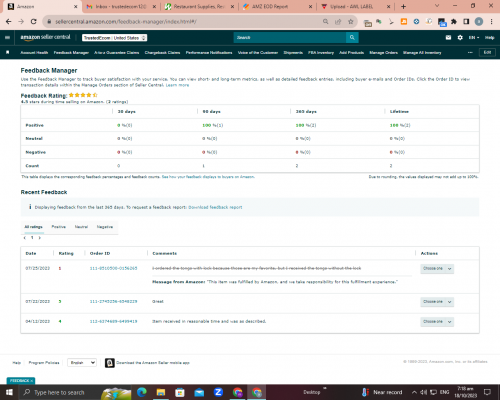Open Zoom from the taskbar
The height and width of the screenshot is (400, 500).
click(x=218, y=392)
